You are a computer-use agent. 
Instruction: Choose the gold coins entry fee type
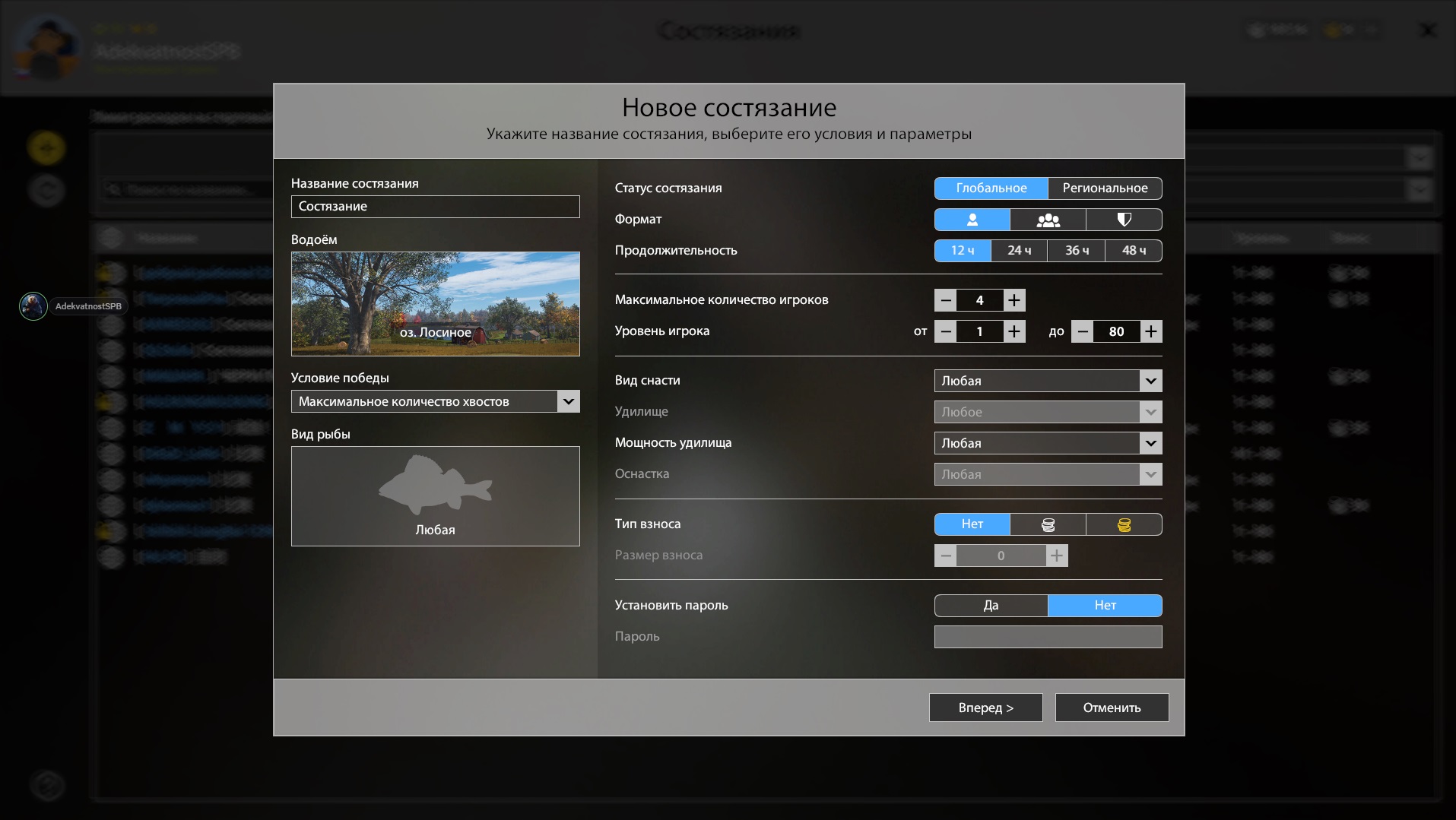(1124, 524)
